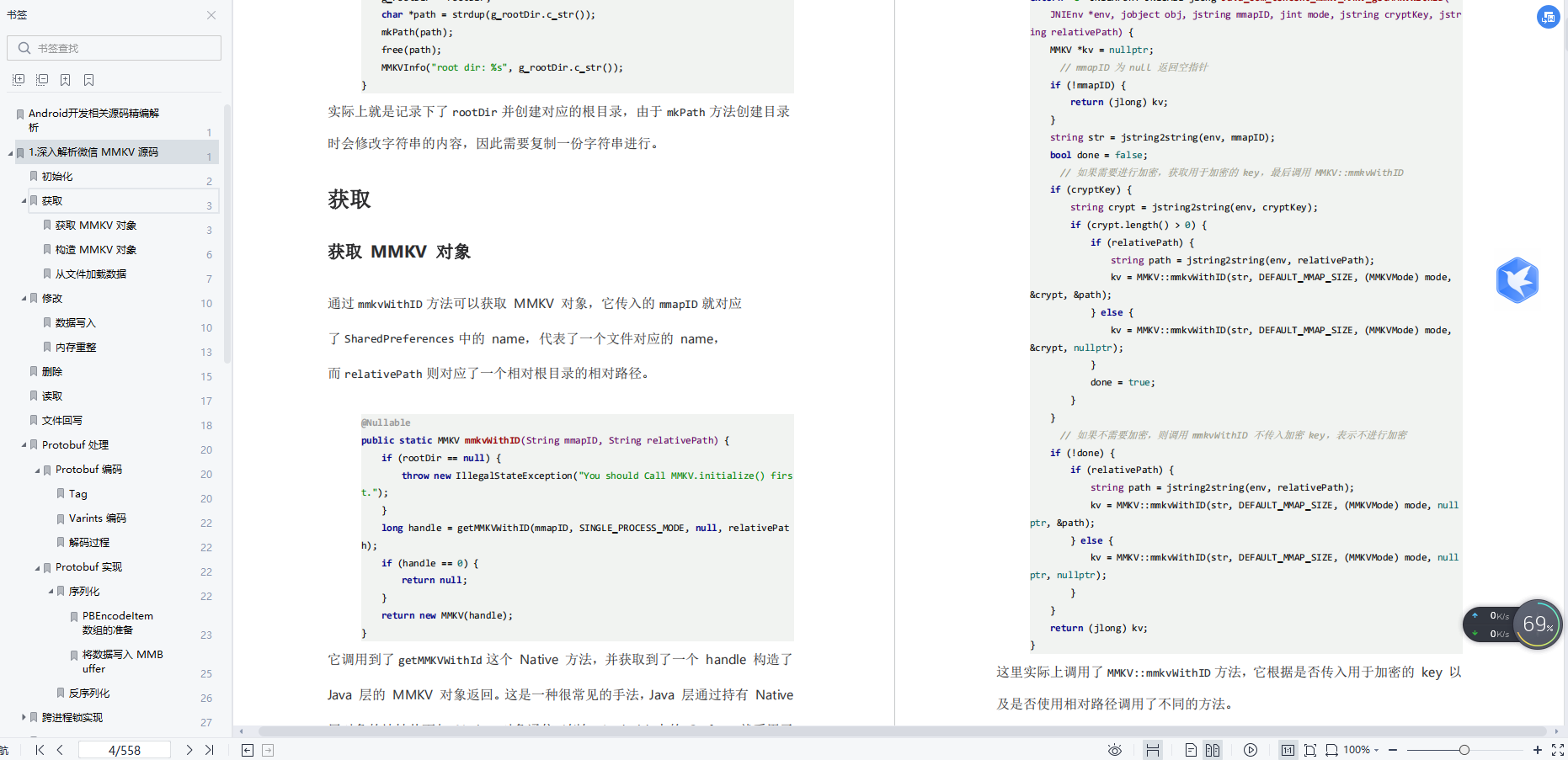Open the 将数据写入 MMBuffer bookmark
Screen dimensions: 1568x760
(x=123, y=662)
